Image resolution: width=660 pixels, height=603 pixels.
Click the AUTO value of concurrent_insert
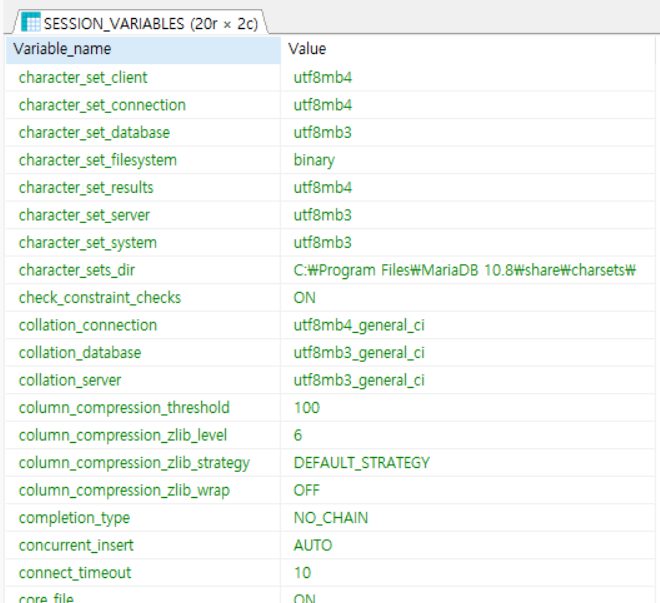468,545
